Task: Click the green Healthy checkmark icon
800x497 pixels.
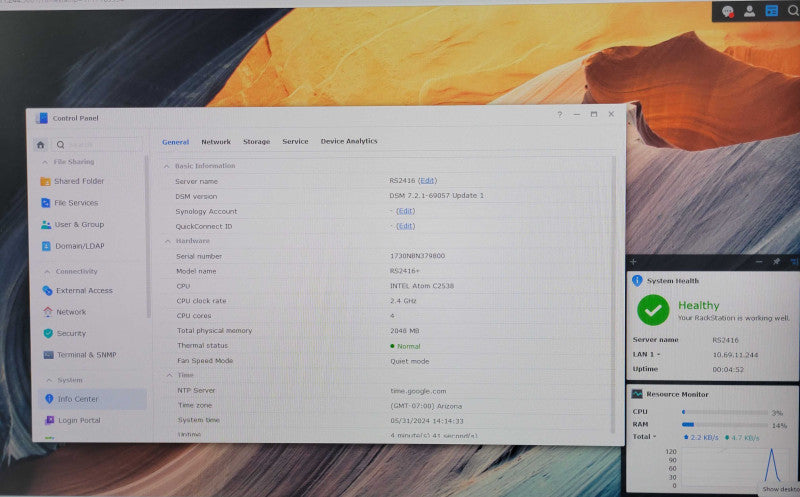Action: coord(653,310)
